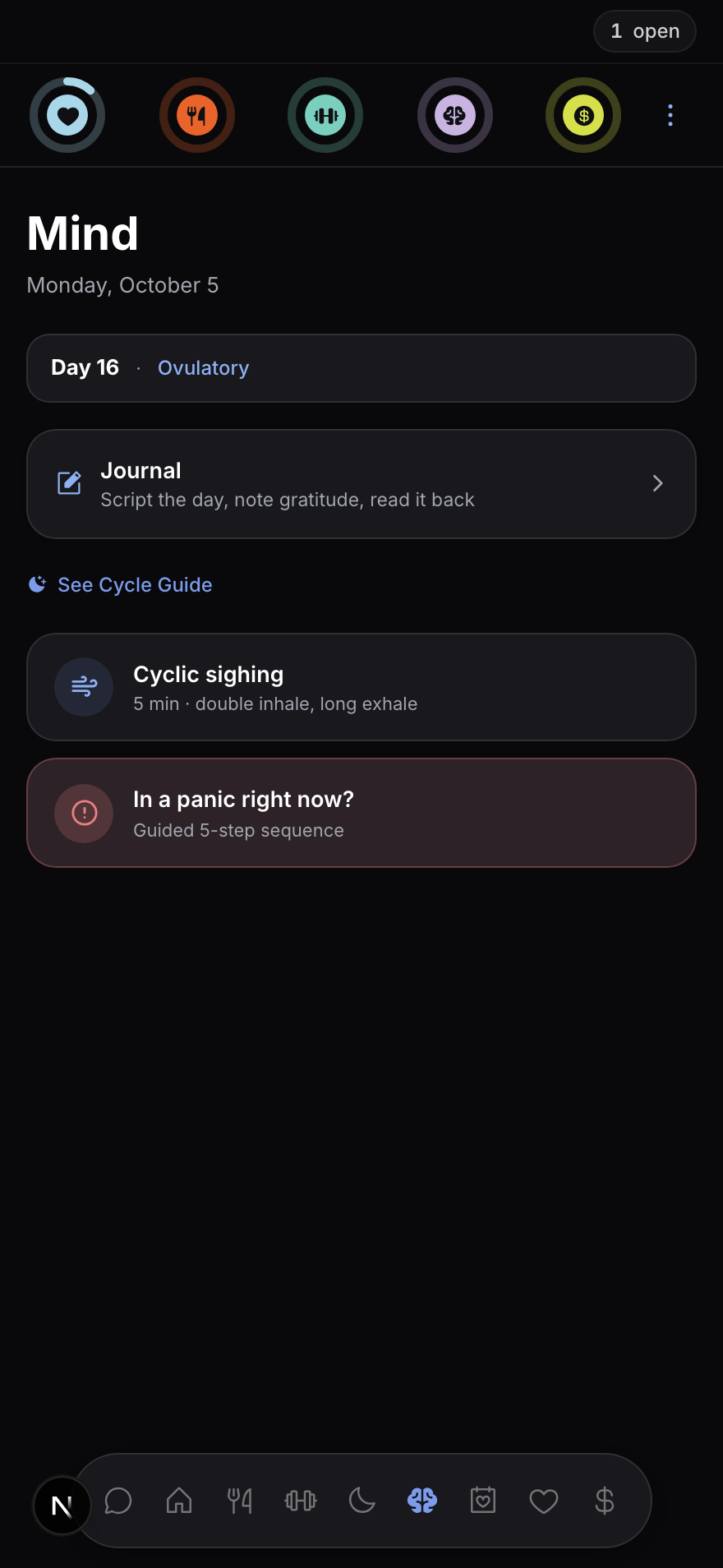Open the three-dot more options menu

(x=670, y=115)
